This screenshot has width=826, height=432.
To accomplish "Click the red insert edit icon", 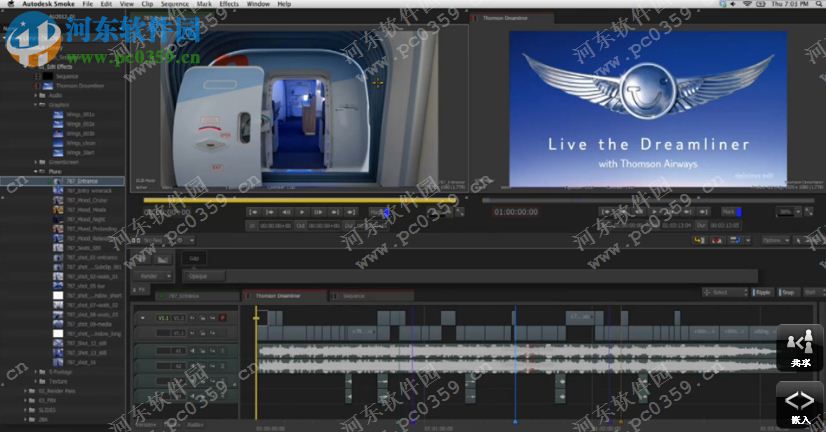I will coord(716,240).
